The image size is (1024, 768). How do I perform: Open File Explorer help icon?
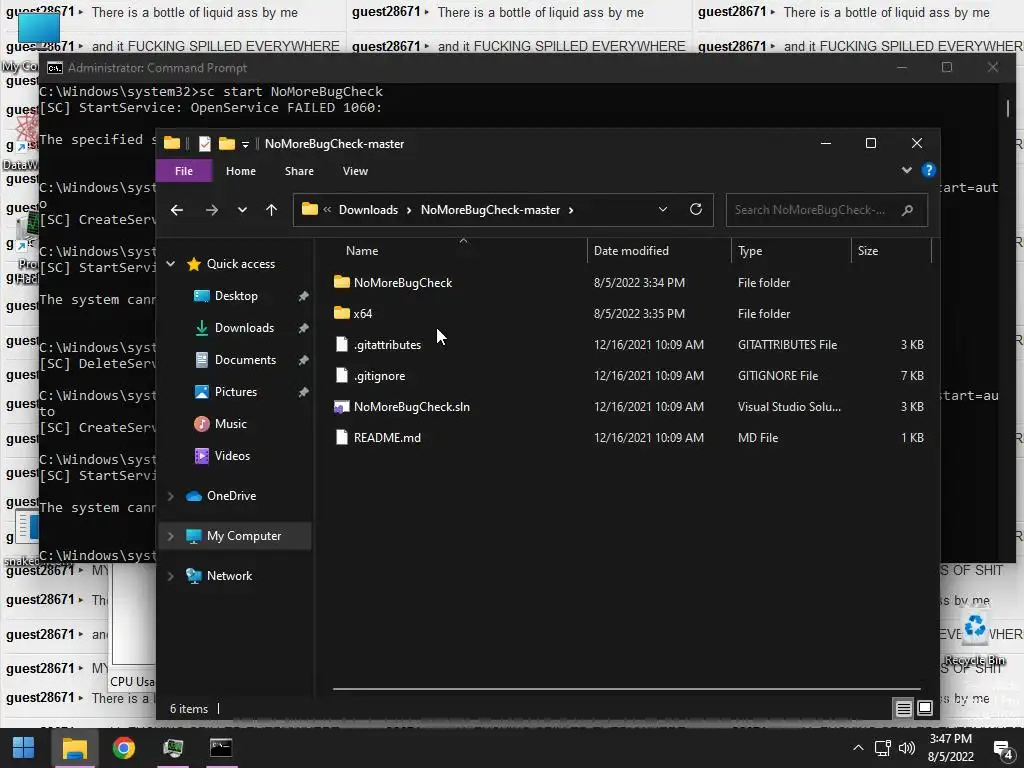tap(929, 170)
